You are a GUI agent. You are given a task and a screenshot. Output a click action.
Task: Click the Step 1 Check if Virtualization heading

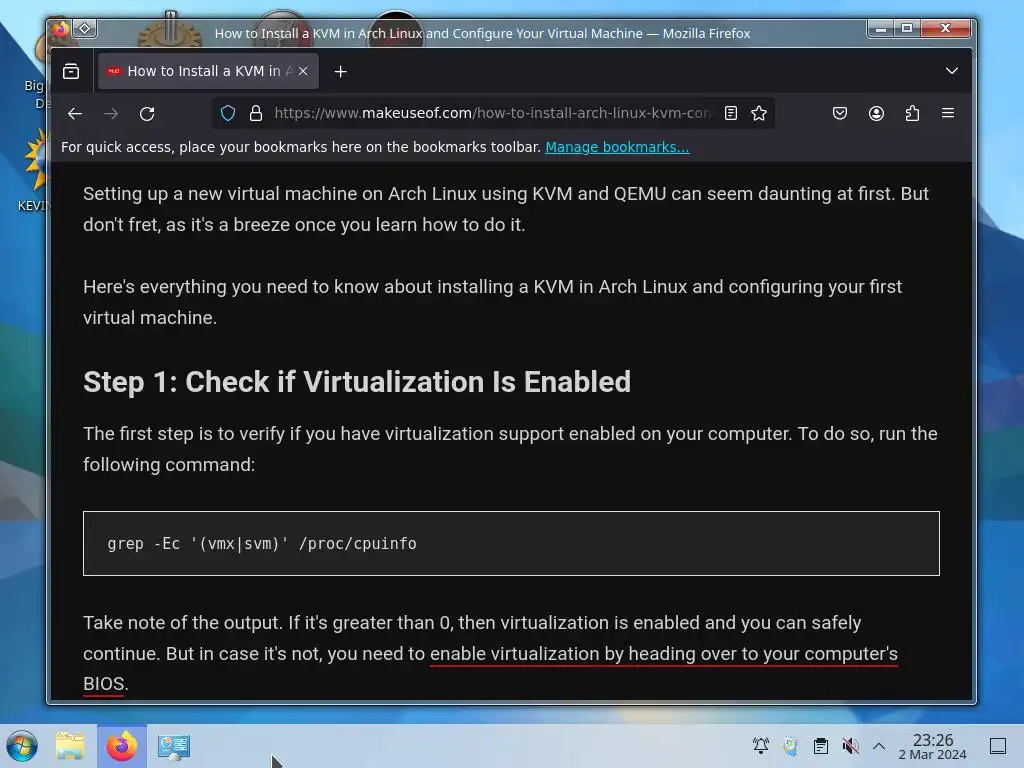[357, 382]
